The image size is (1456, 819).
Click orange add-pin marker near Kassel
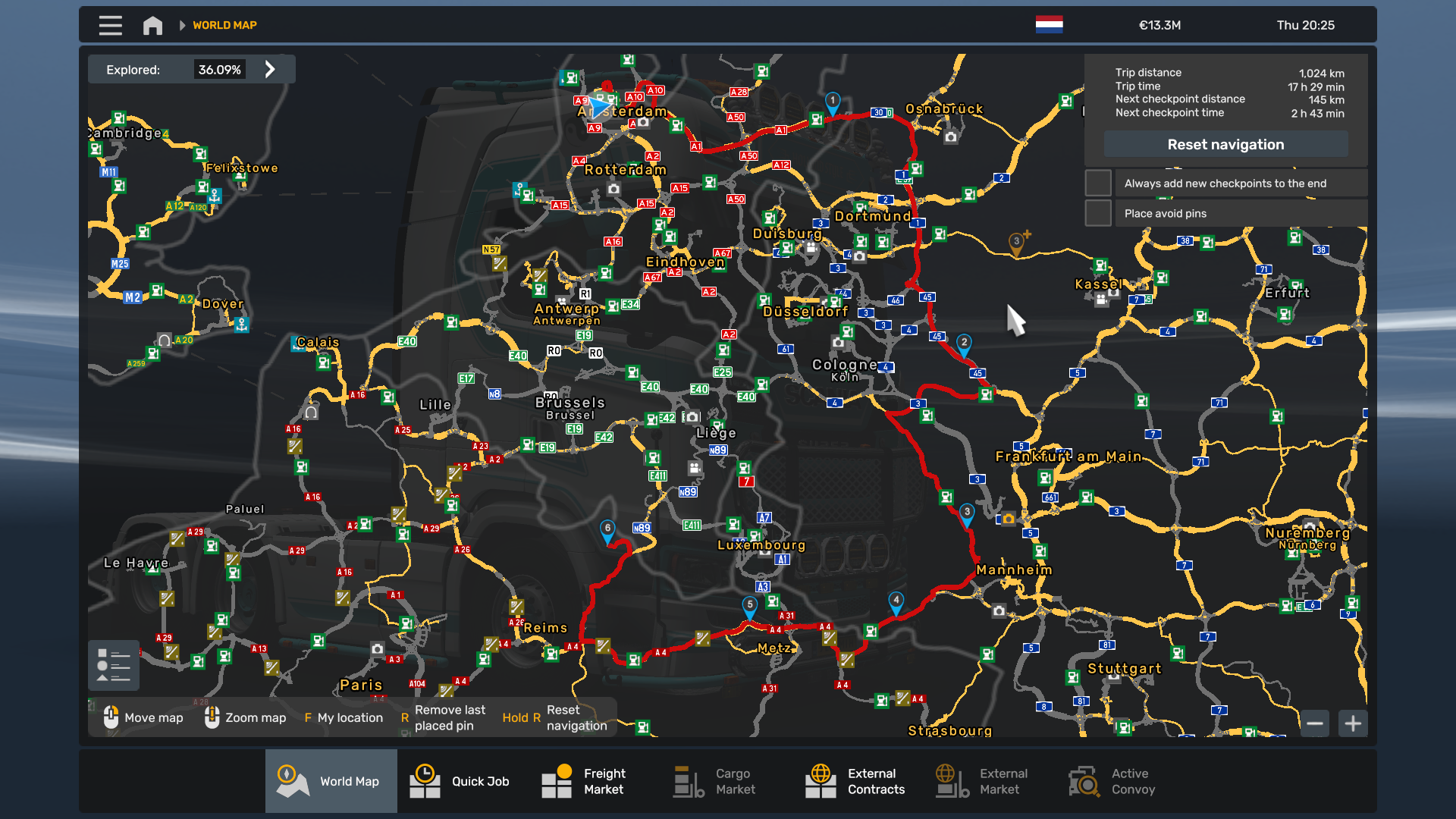pyautogui.click(x=1017, y=244)
